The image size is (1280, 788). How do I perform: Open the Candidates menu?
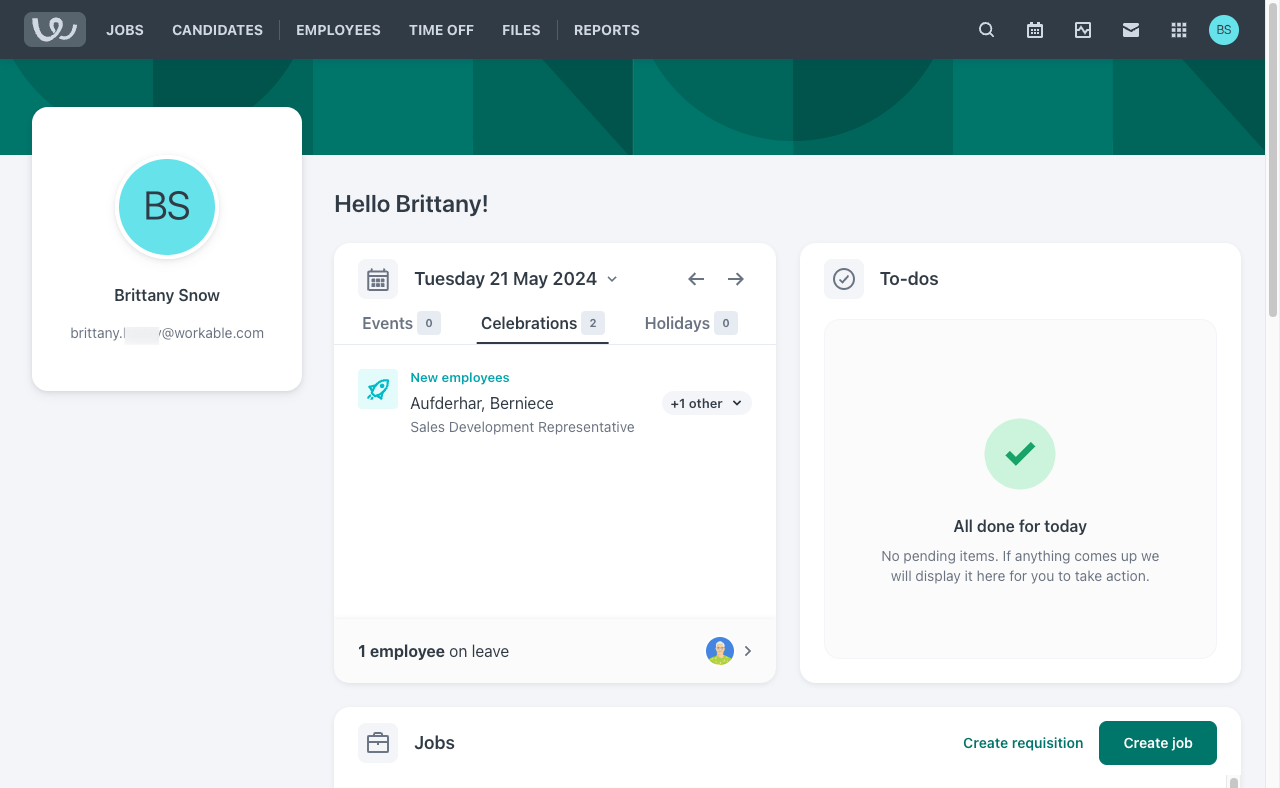pyautogui.click(x=217, y=30)
